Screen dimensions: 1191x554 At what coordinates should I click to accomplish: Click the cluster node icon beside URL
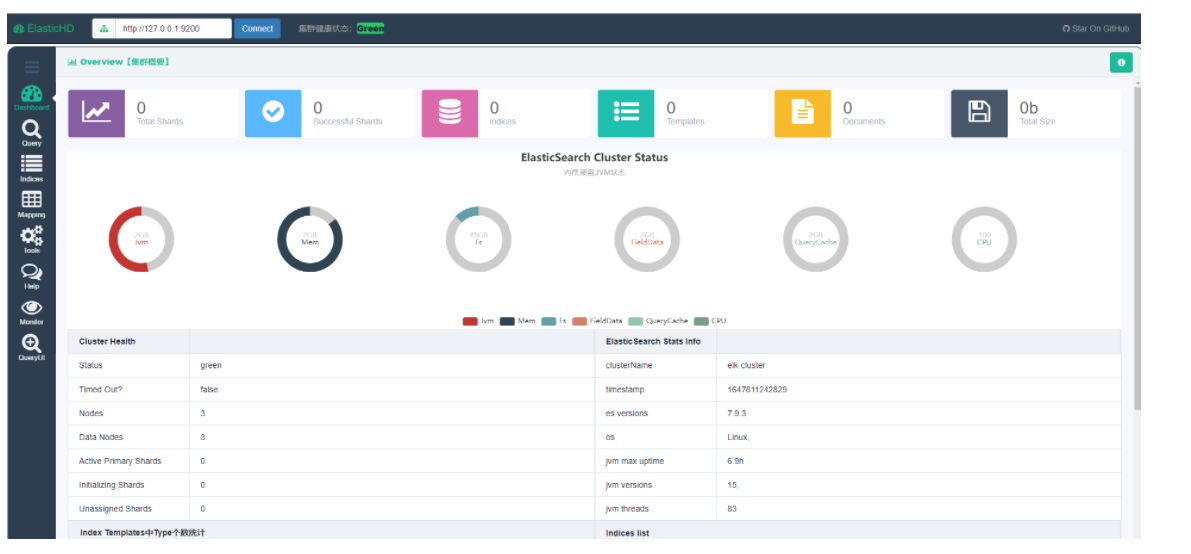tap(105, 29)
